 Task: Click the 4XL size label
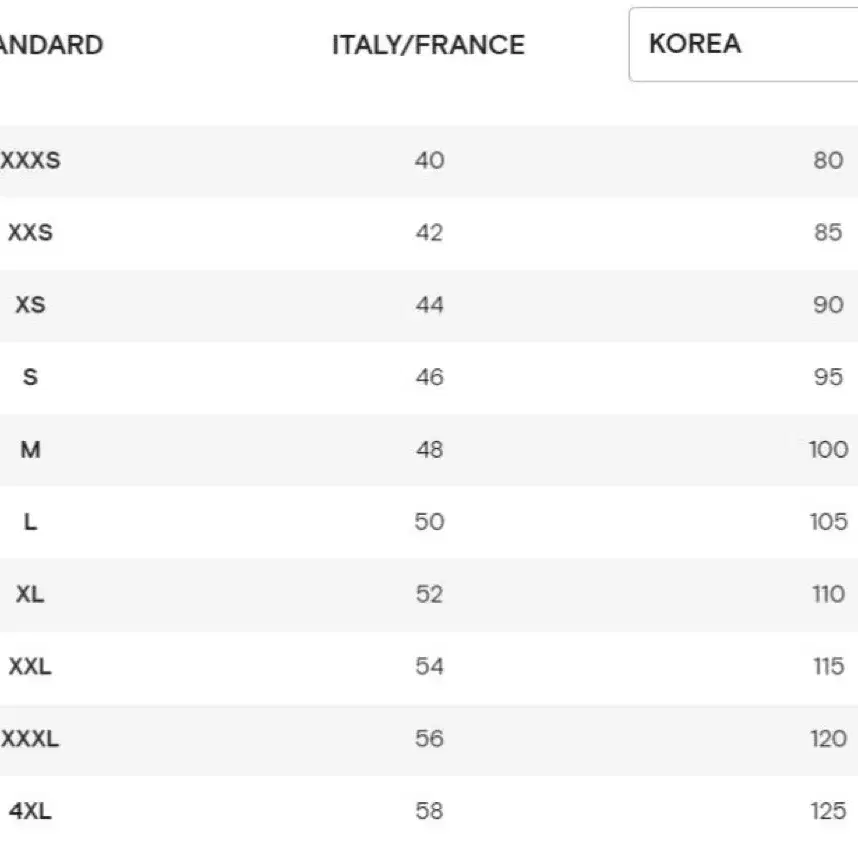[x=30, y=811]
